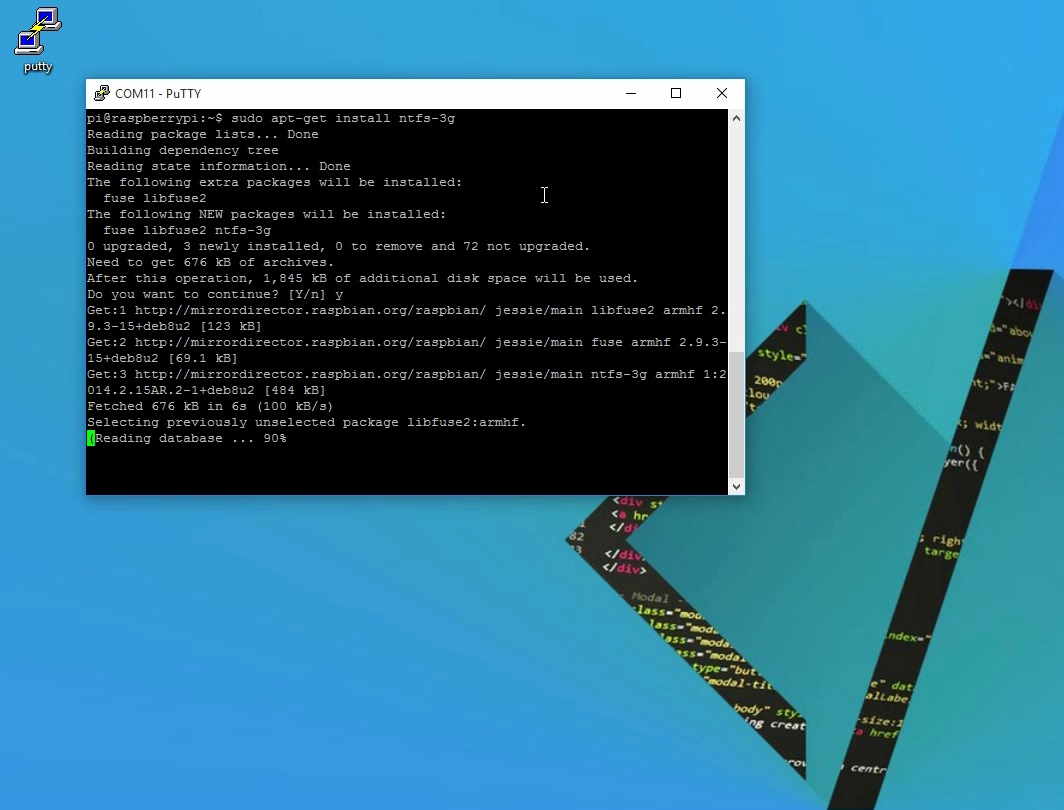Viewport: 1064px width, 810px height.
Task: Click the '014.2.15AR.2-1+deb8u2 [484 kB]' line
Action: tap(206, 391)
